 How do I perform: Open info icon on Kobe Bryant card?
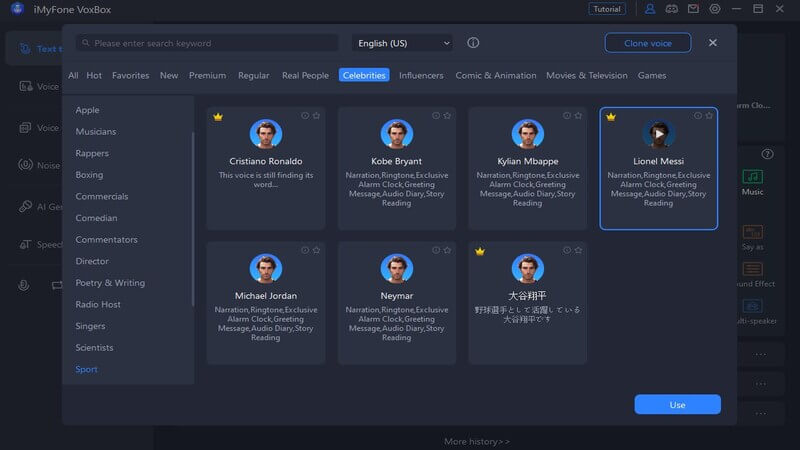pos(436,116)
